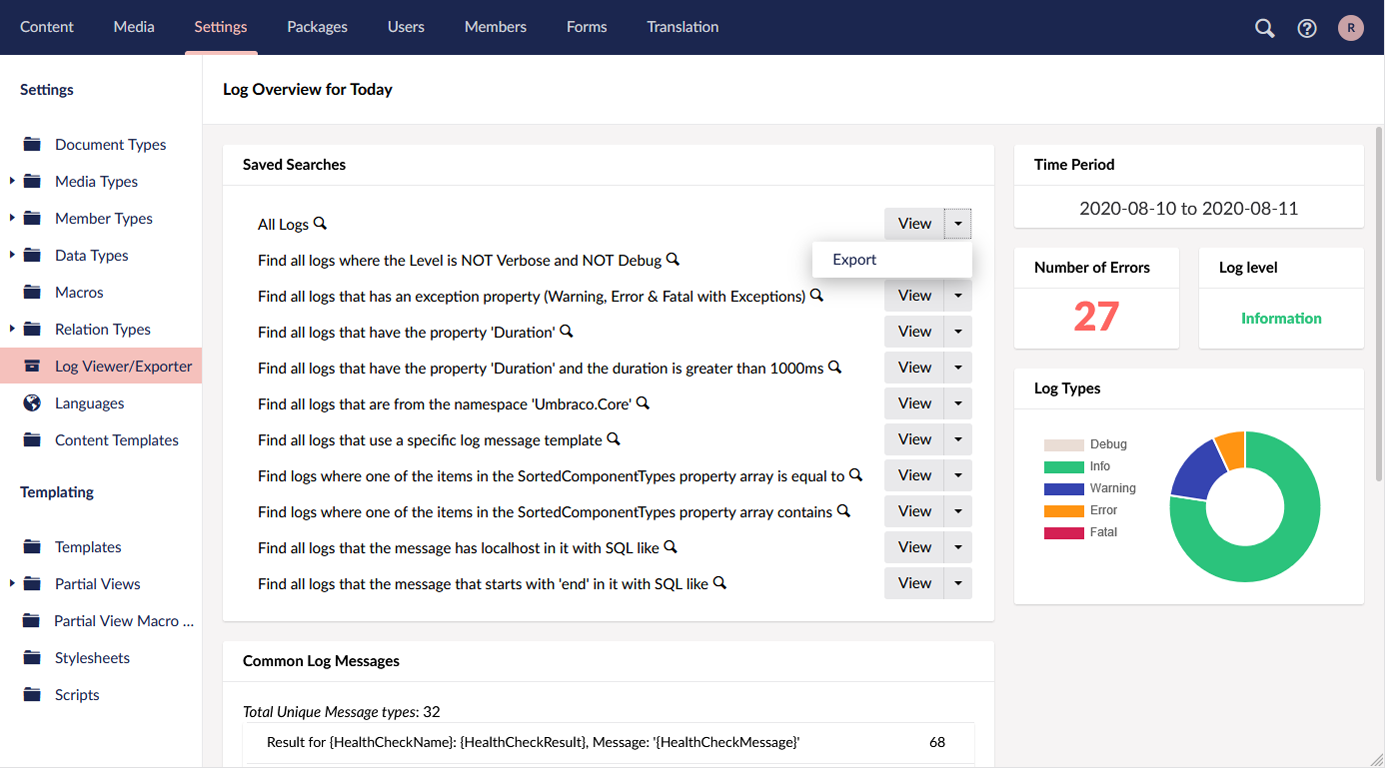Open dropdown arrow for exception property search
Screen dimensions: 1385x768
tap(958, 295)
